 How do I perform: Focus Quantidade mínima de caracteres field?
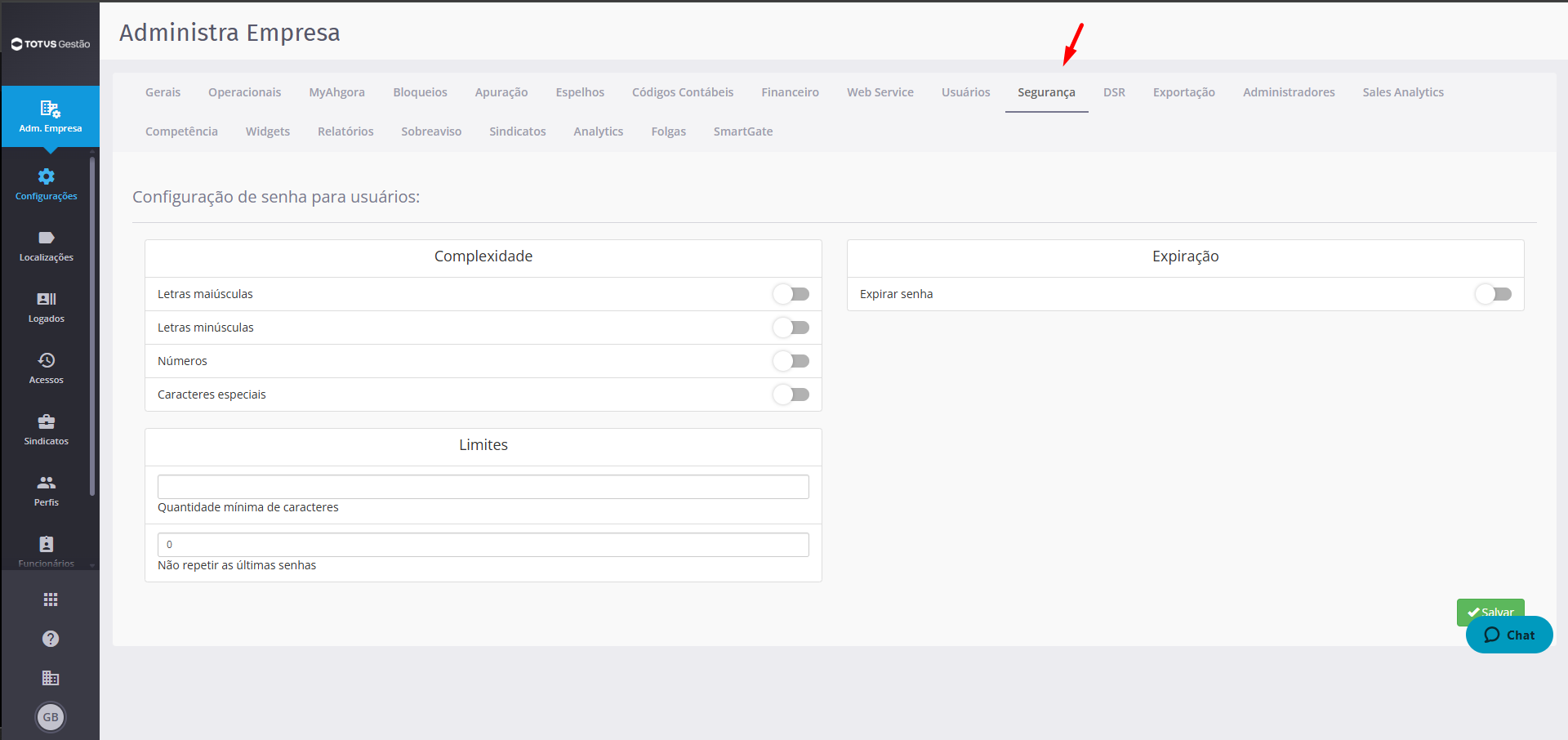[x=483, y=487]
